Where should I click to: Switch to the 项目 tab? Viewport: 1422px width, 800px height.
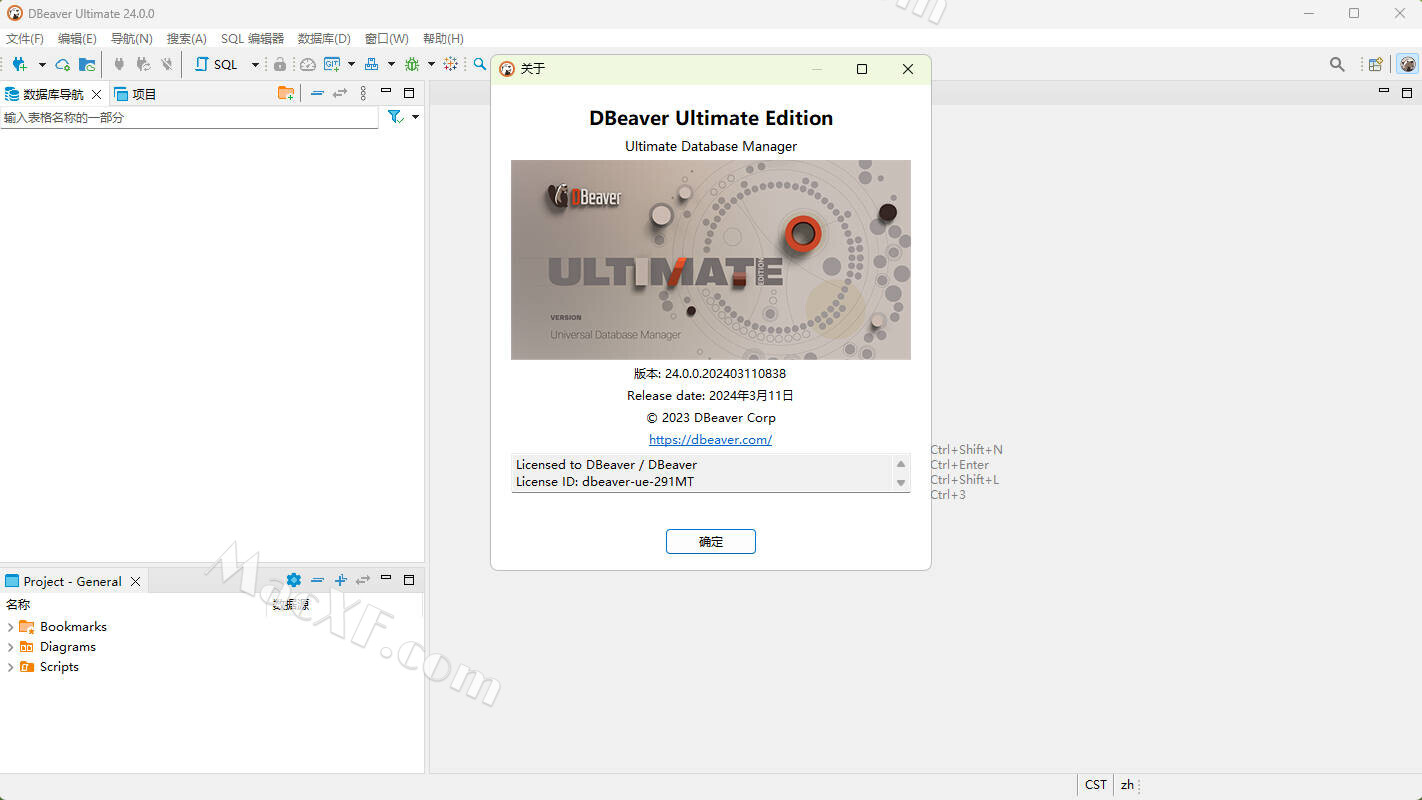(135, 94)
